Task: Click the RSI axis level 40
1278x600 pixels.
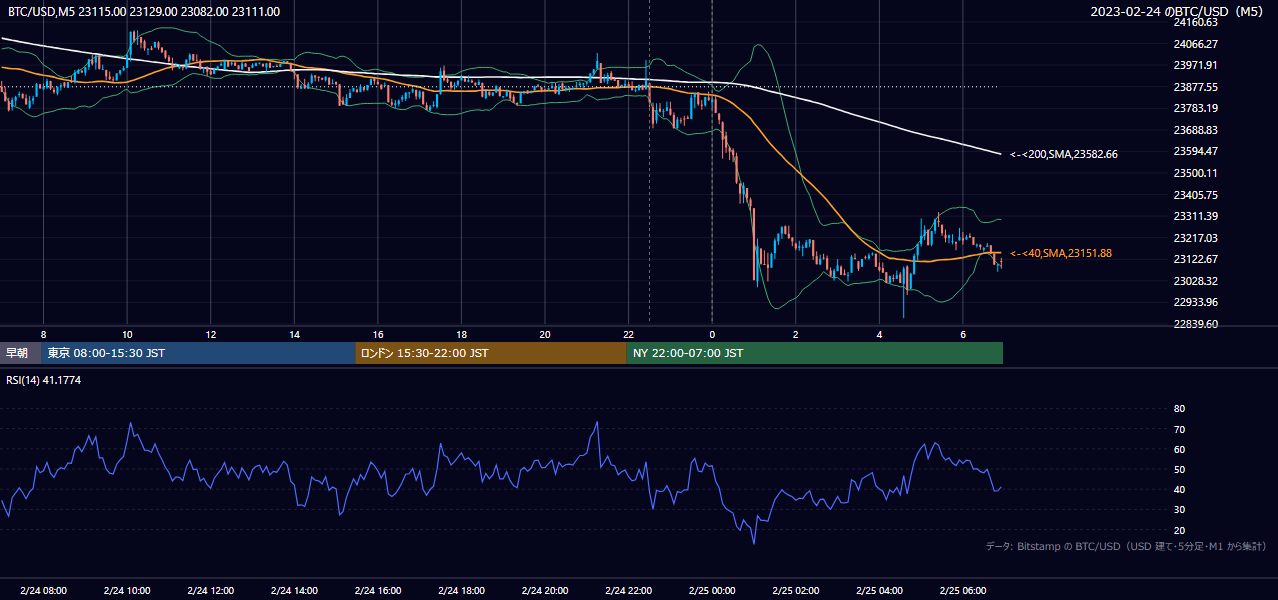Action: pos(1179,489)
